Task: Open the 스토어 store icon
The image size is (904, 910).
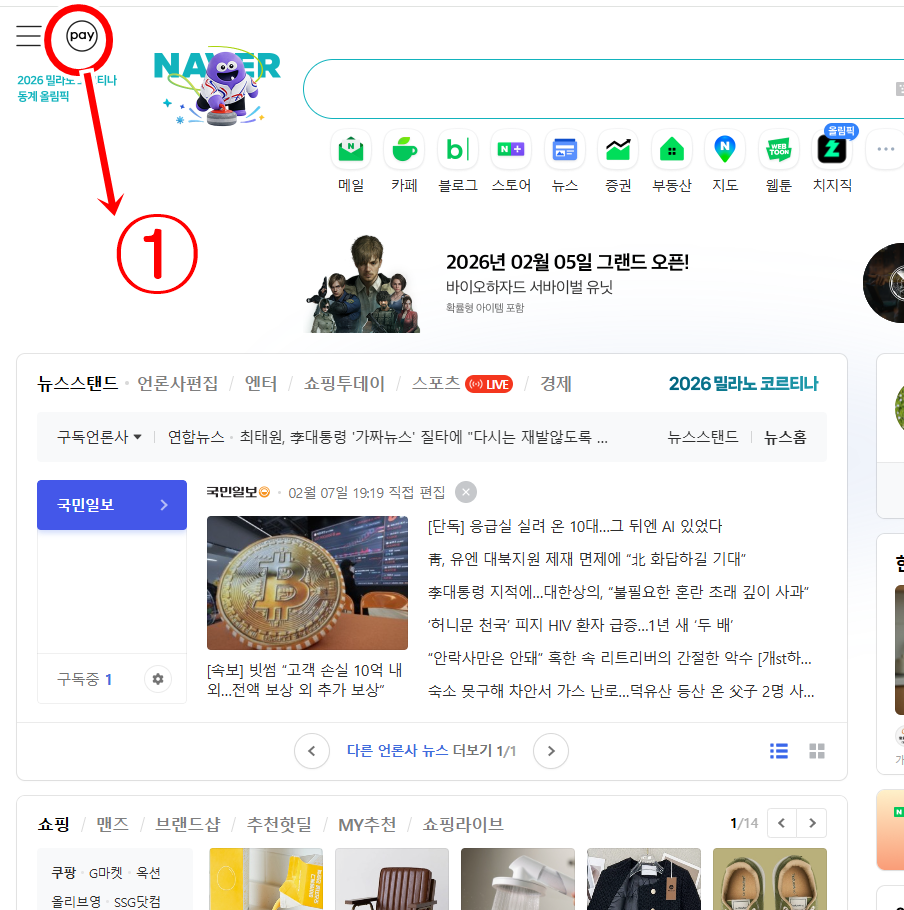Action: tap(511, 150)
